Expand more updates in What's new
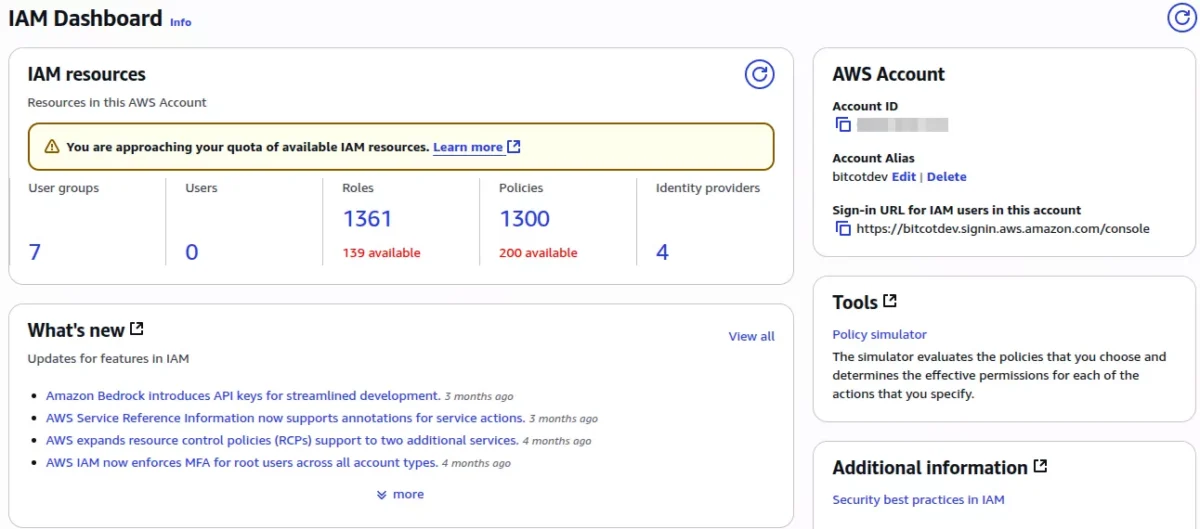 [400, 494]
